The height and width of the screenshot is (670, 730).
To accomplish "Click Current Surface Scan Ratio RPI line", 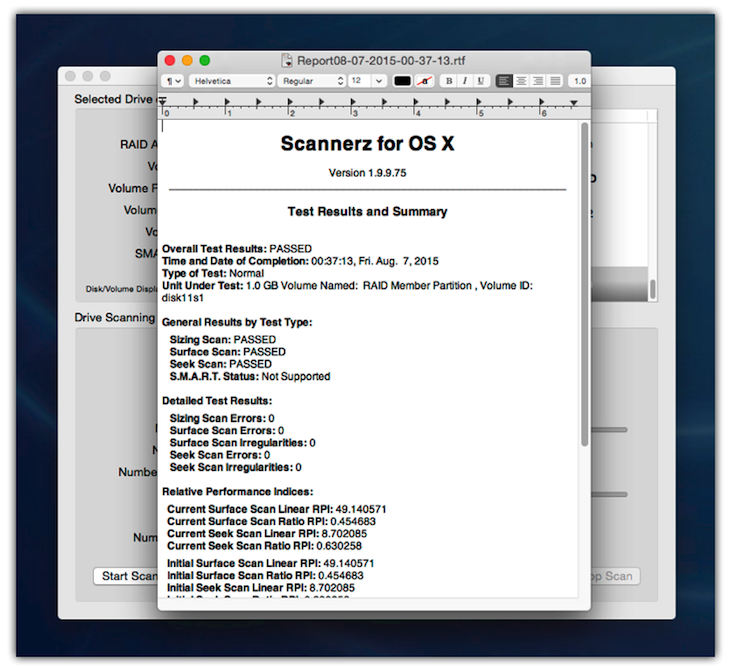I will [x=271, y=521].
